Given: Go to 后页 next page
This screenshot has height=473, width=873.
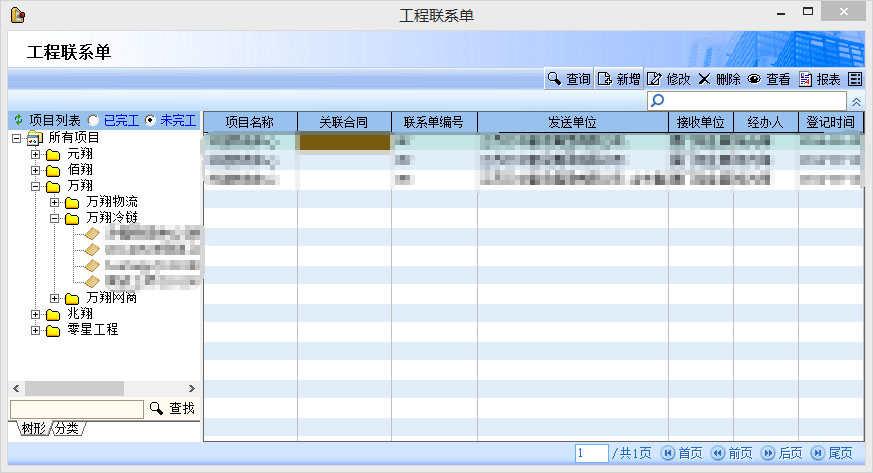Looking at the screenshot, I should [x=782, y=454].
